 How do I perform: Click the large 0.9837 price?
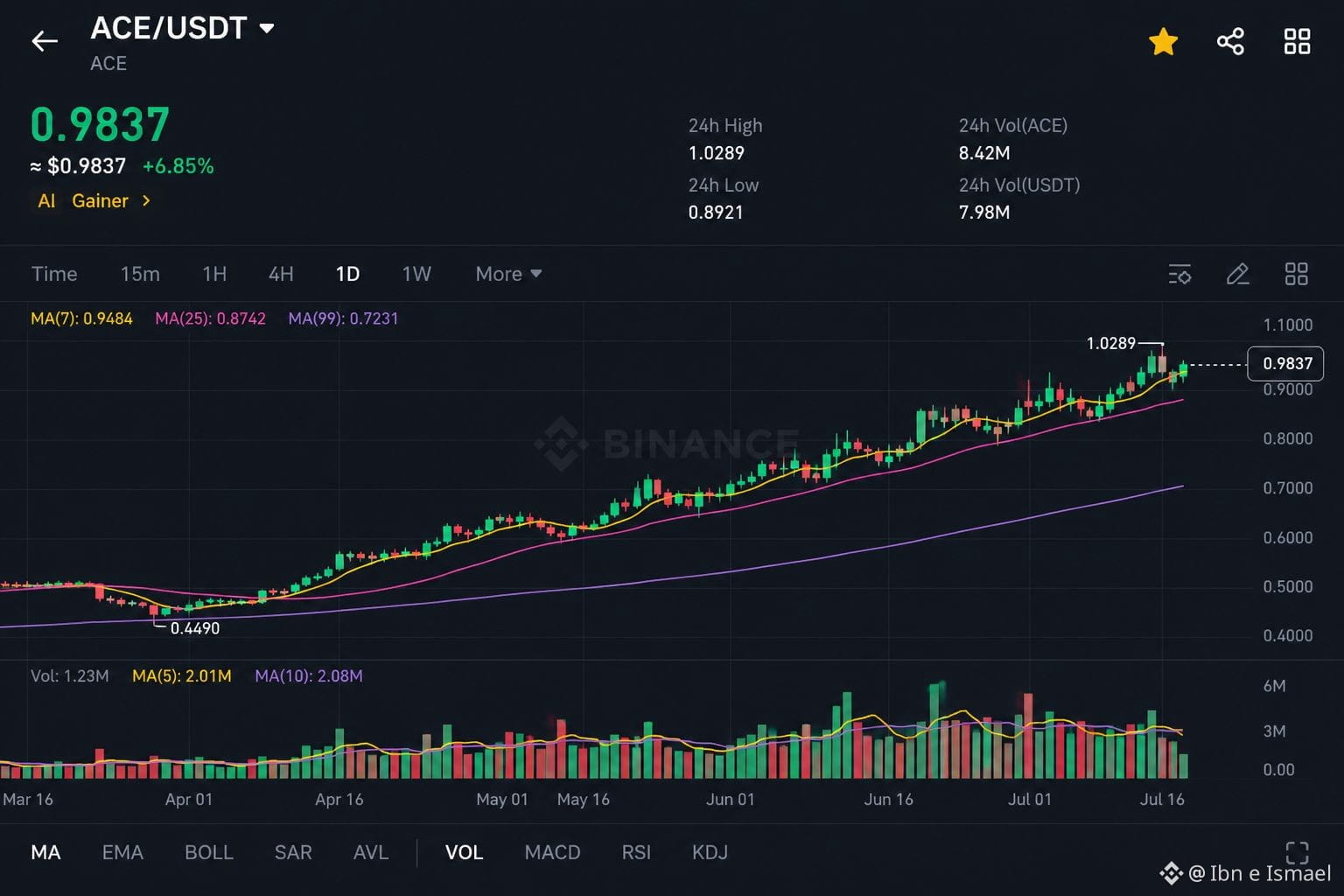tap(100, 124)
